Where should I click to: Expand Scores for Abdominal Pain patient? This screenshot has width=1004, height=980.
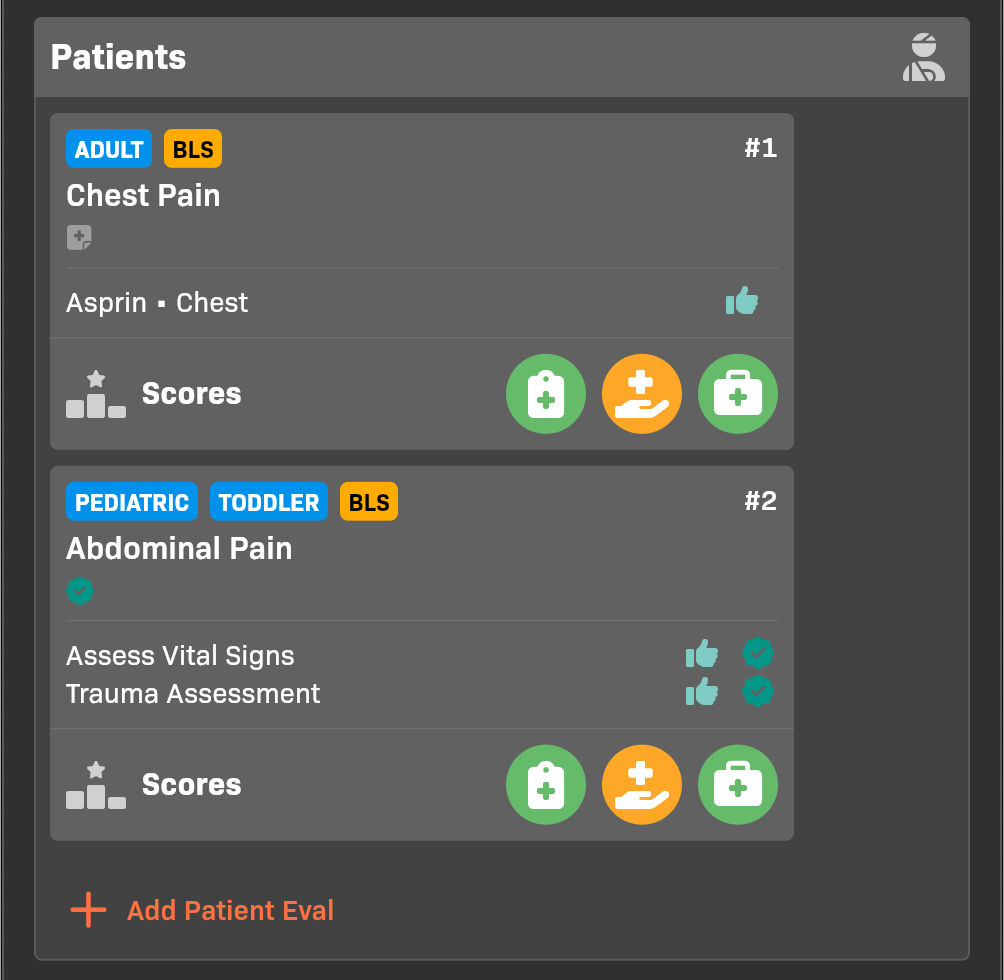pyautogui.click(x=190, y=785)
